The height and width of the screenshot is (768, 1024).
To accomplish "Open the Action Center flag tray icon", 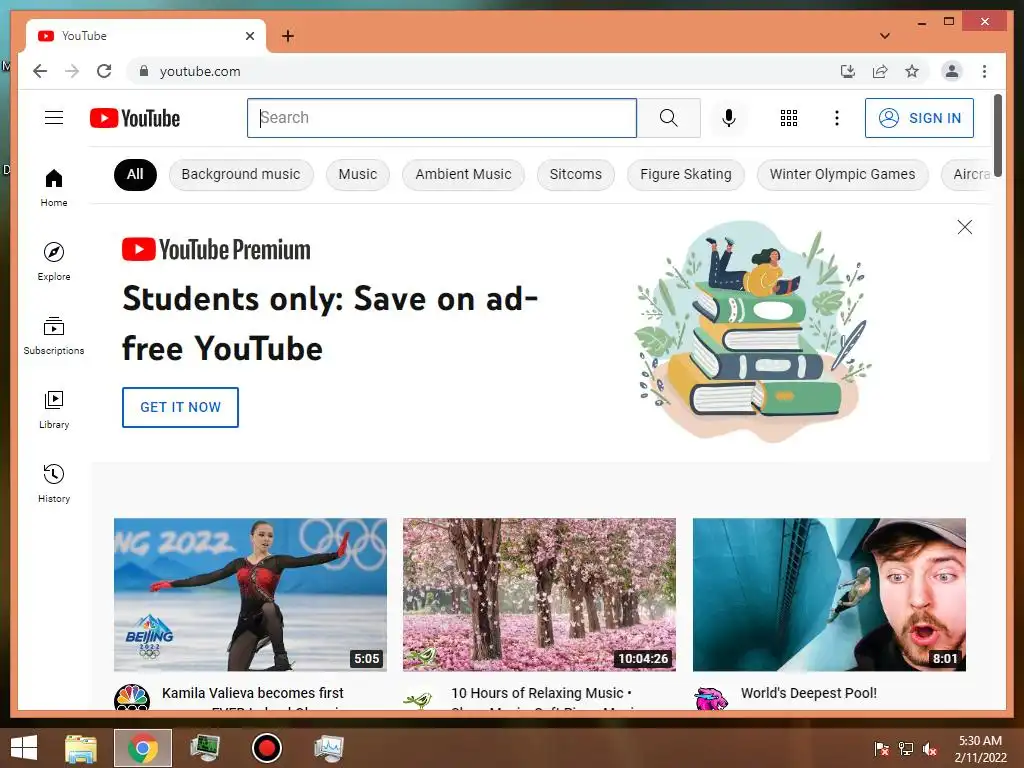I will click(x=882, y=748).
